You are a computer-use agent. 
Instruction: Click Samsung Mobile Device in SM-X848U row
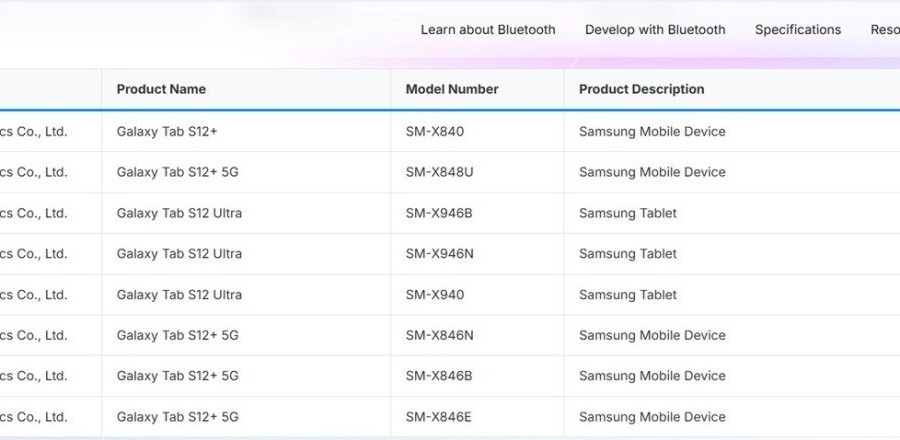[x=652, y=172]
